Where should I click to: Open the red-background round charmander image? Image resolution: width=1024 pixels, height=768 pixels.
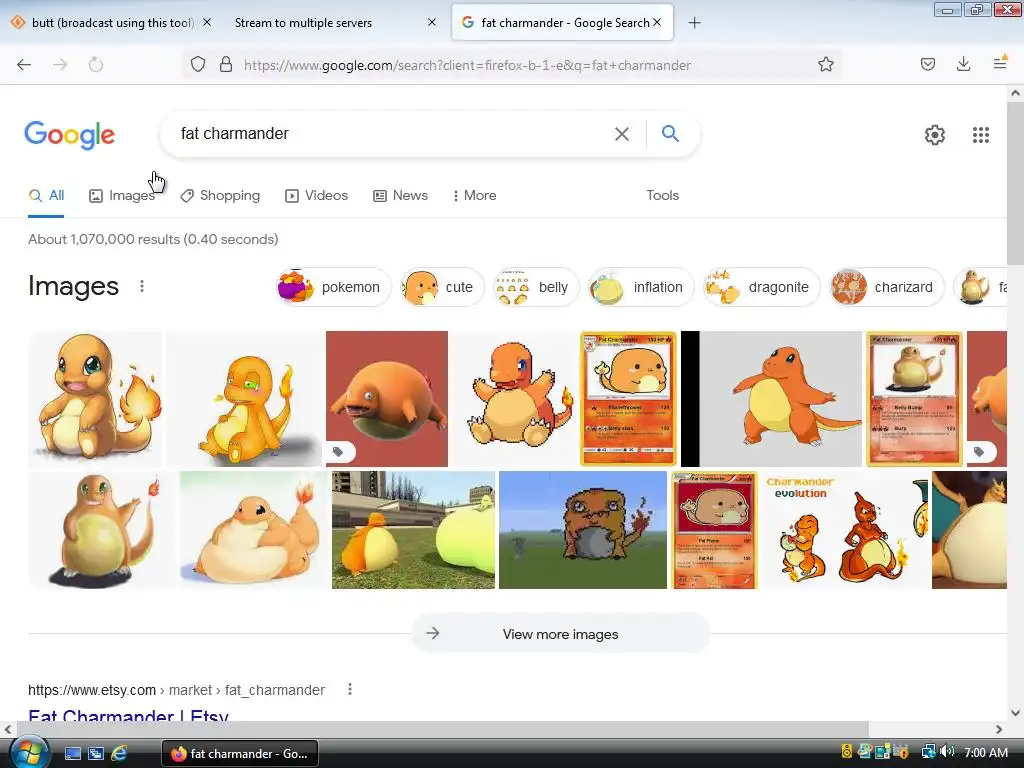[x=387, y=398]
